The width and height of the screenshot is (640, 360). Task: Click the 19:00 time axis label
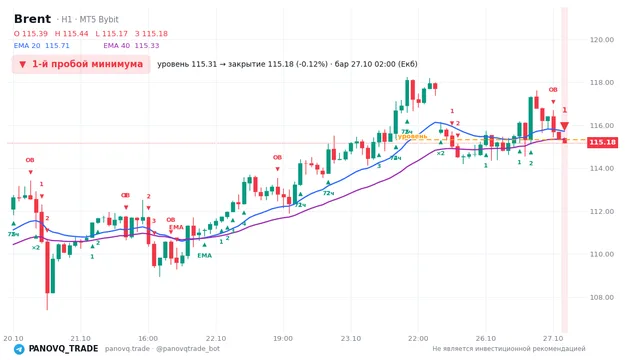pyautogui.click(x=283, y=338)
